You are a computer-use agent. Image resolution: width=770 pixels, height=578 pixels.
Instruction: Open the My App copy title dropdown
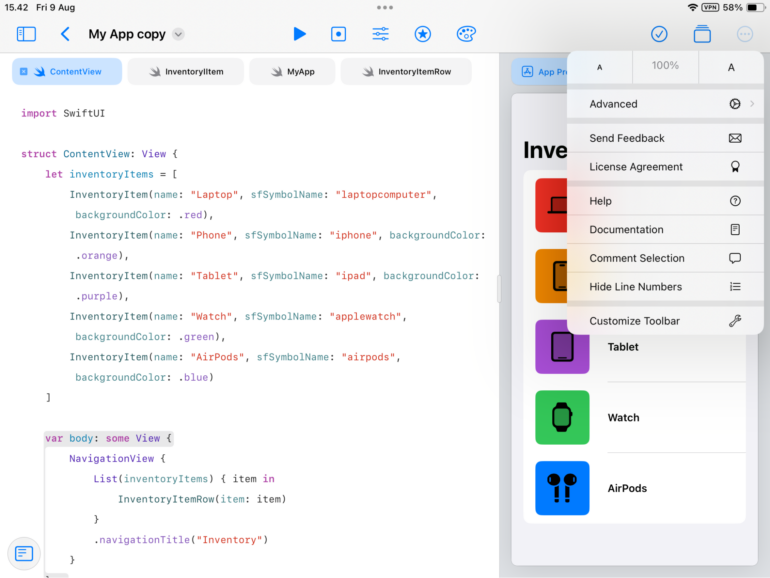[179, 34]
